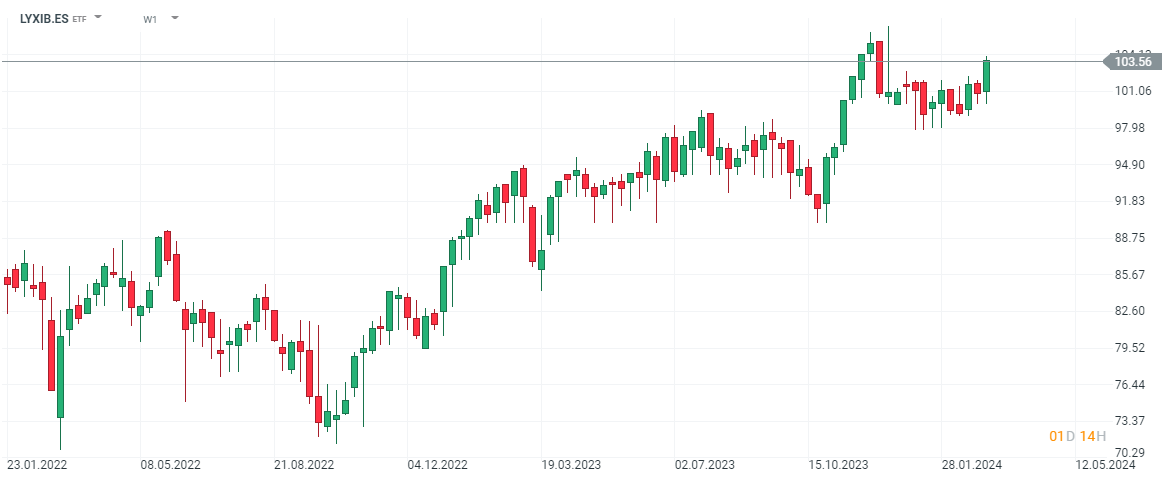
Task: Click the 21.08.2022 date label
Action: pos(304,465)
